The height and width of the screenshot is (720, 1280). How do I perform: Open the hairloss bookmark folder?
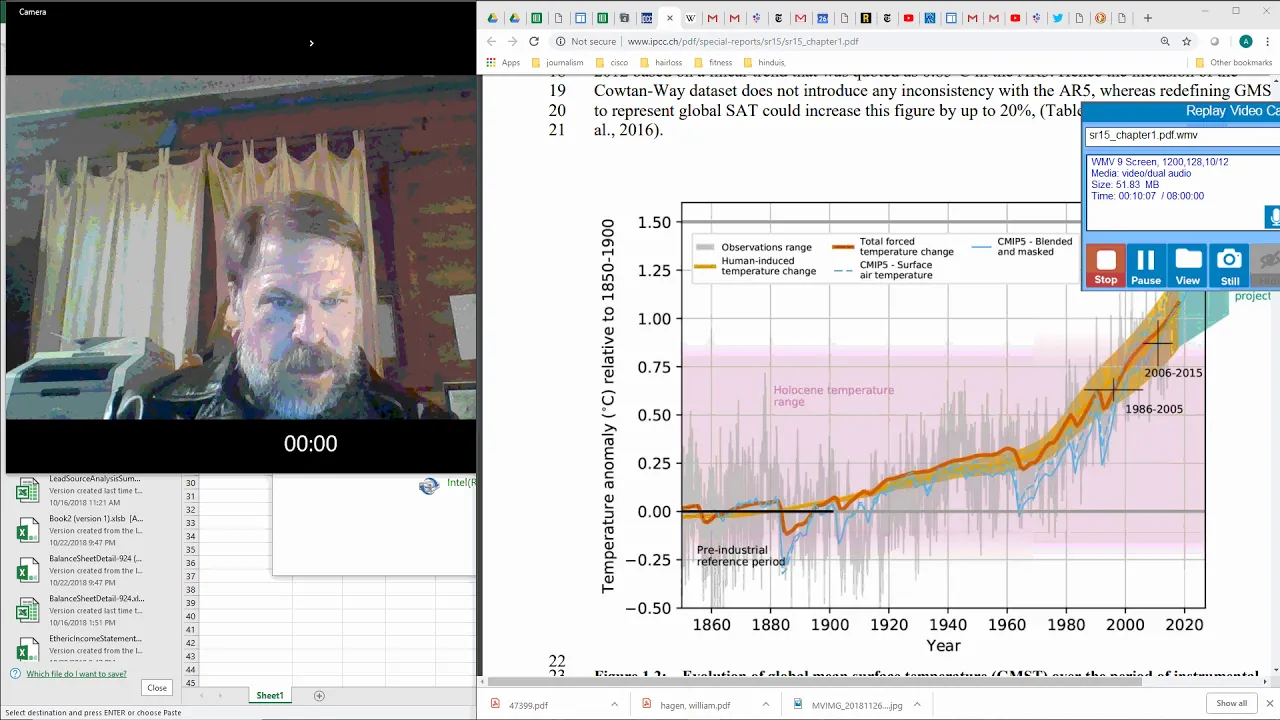coord(661,62)
